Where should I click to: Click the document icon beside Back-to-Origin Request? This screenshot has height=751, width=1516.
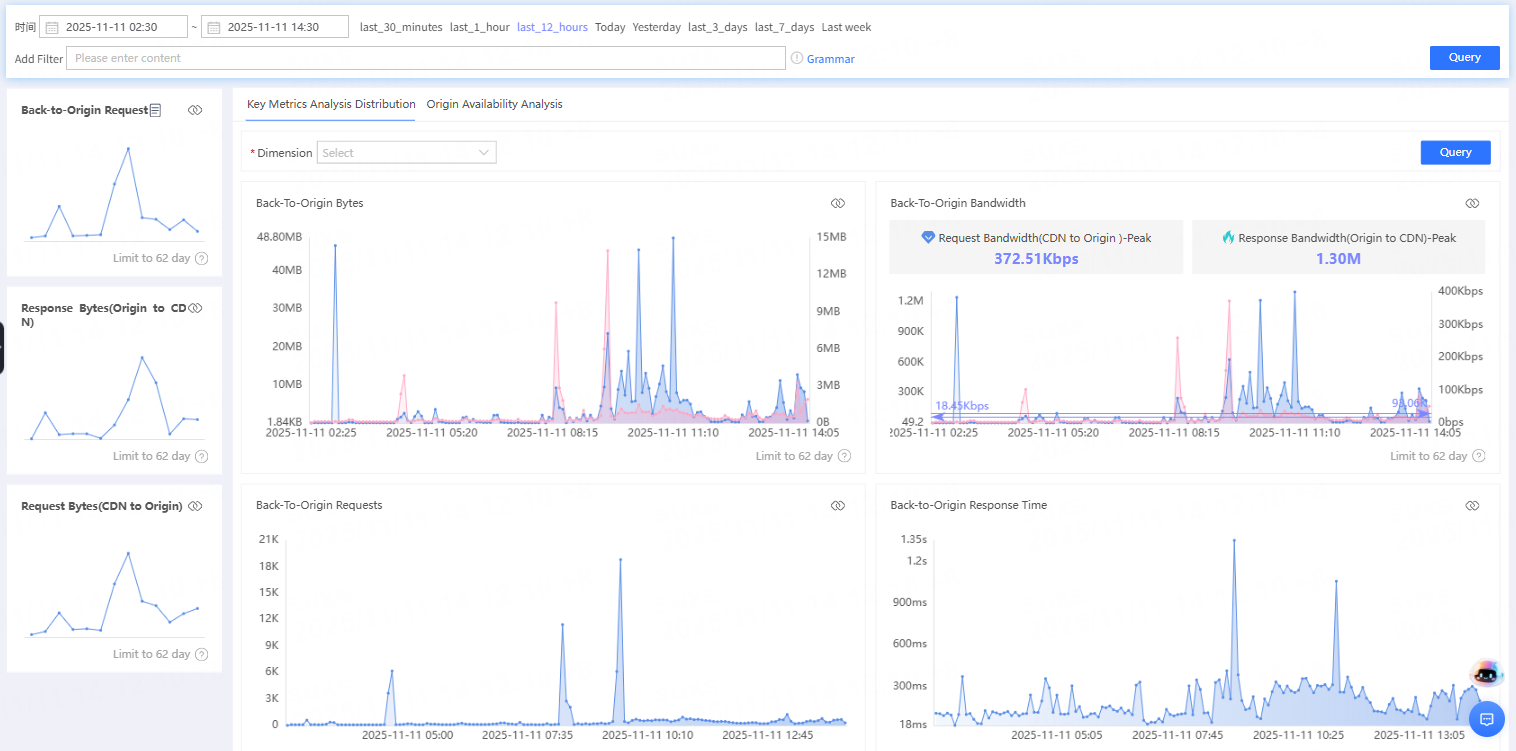[155, 110]
